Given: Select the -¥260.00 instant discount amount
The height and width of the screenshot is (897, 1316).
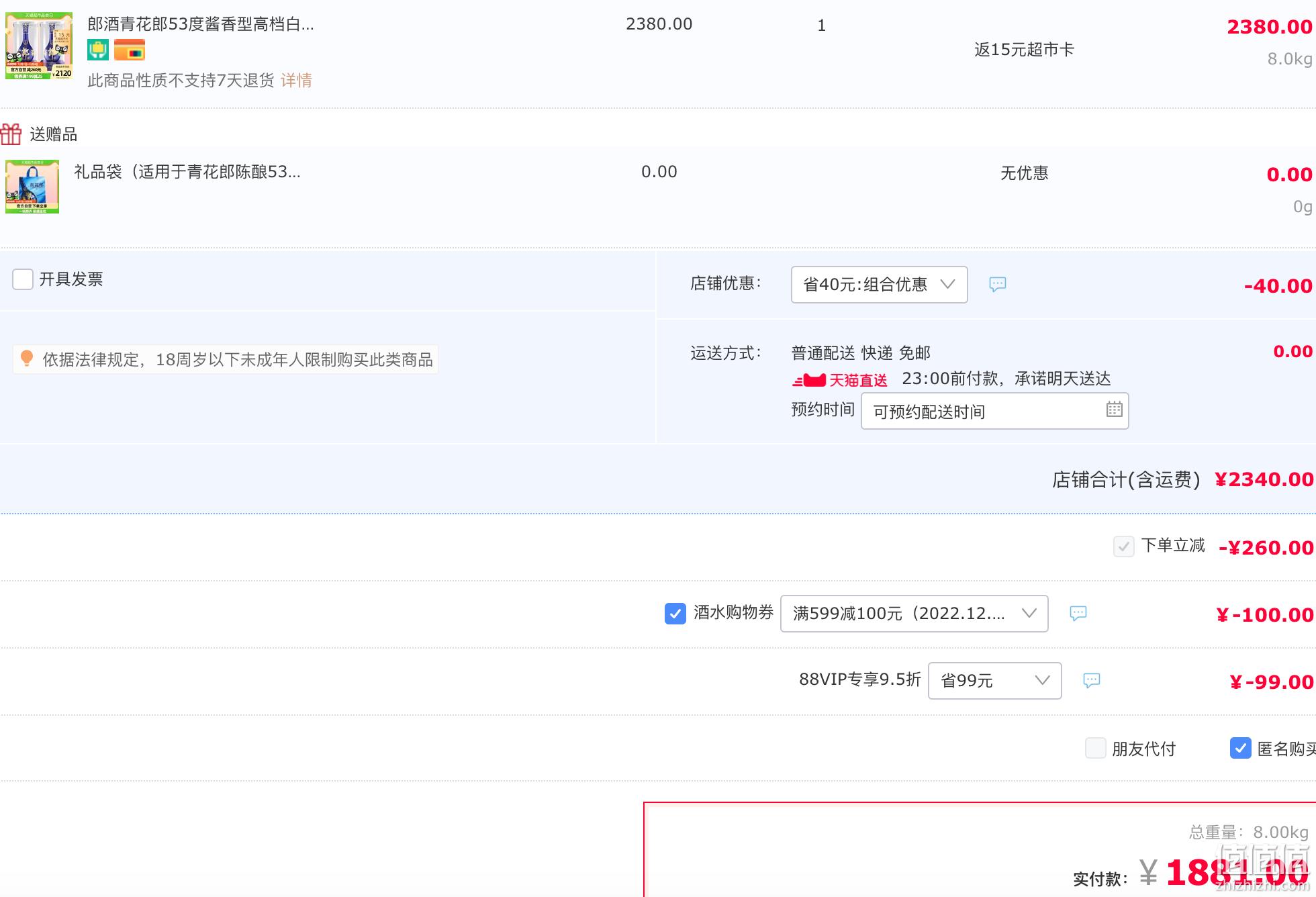Looking at the screenshot, I should coord(1266,548).
